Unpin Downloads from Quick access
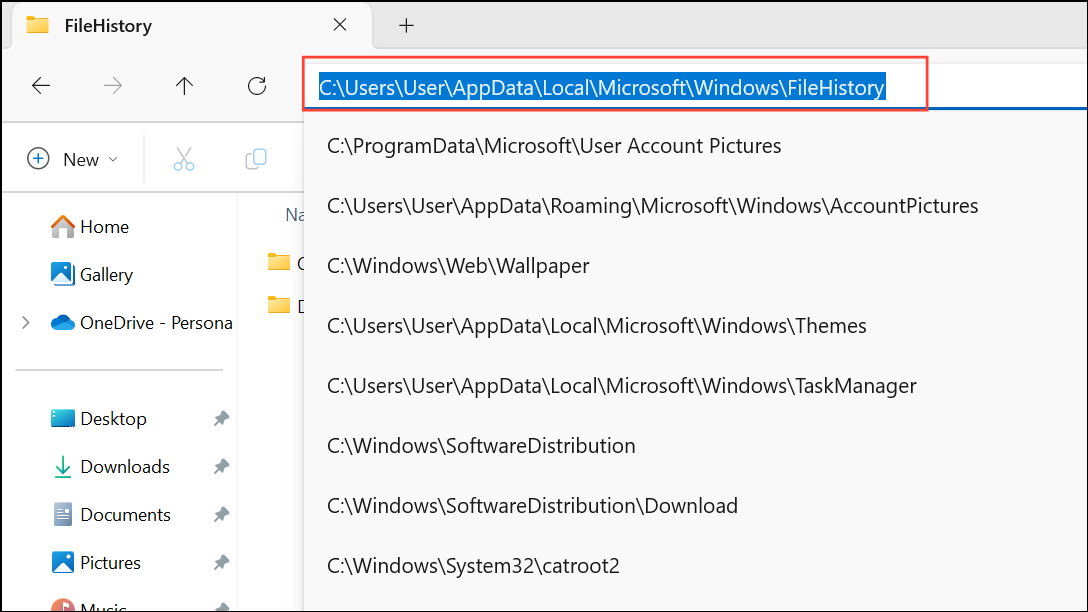This screenshot has height=612, width=1088. [221, 466]
